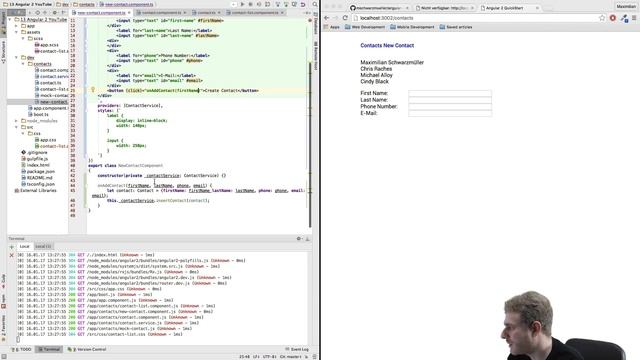Open the Saved articles bookmarks folder

pos(456,27)
